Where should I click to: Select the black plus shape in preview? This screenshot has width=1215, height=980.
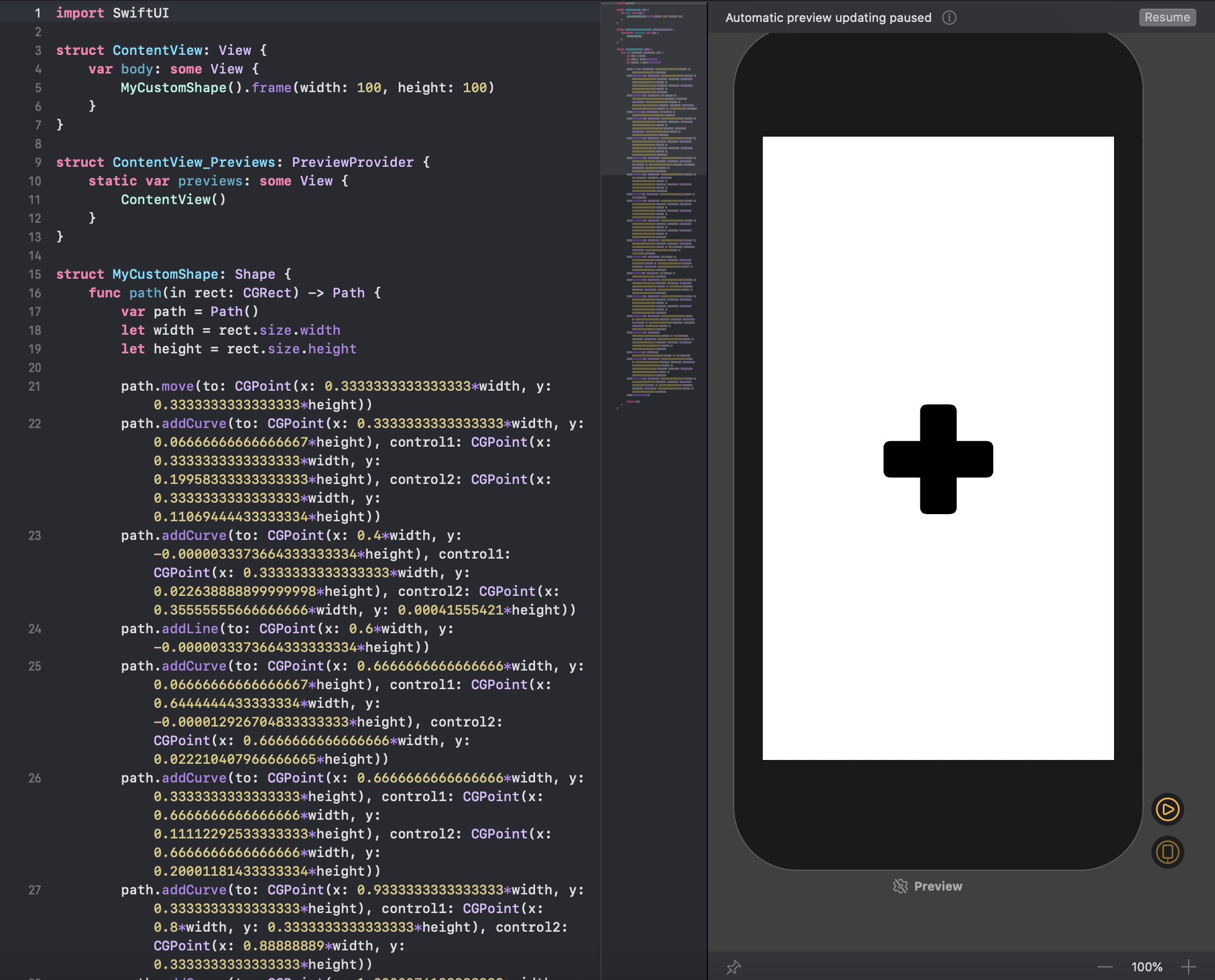(938, 459)
